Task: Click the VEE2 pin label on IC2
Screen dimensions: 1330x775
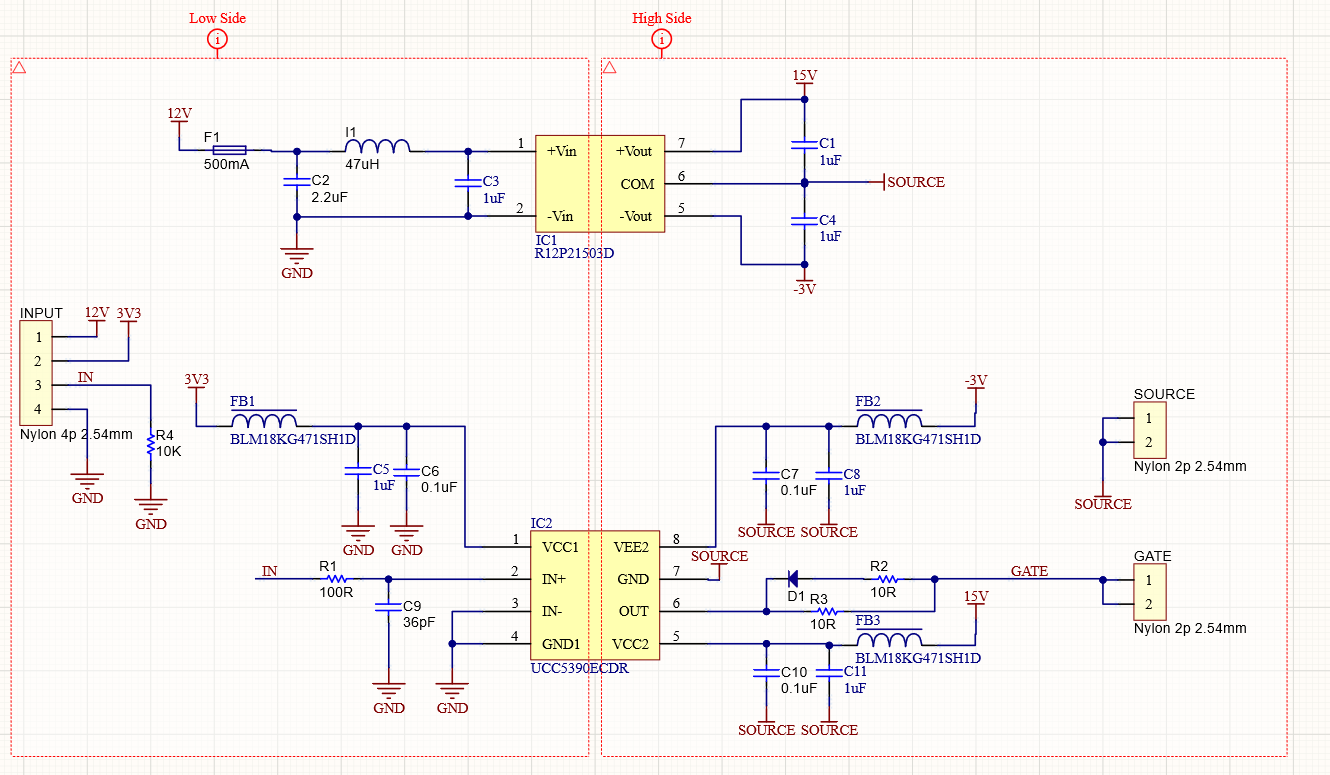Action: coord(631,547)
